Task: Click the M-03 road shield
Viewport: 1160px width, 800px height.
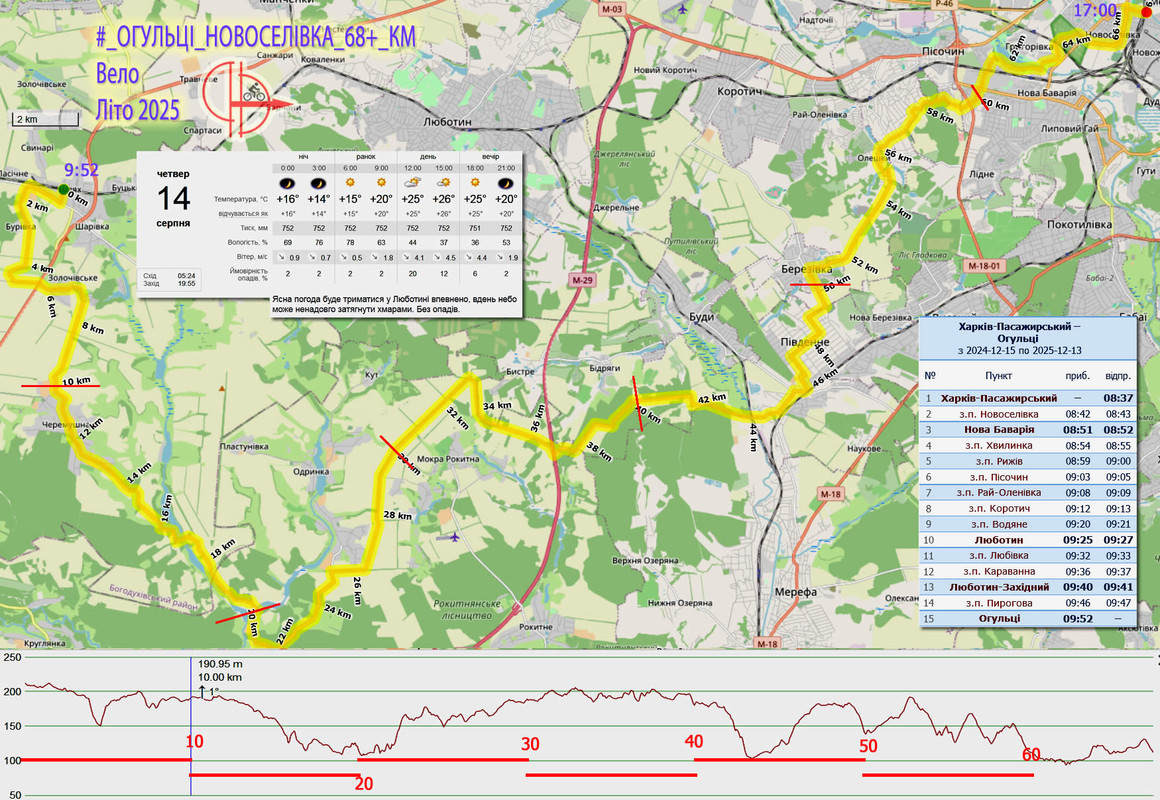Action: coord(612,9)
